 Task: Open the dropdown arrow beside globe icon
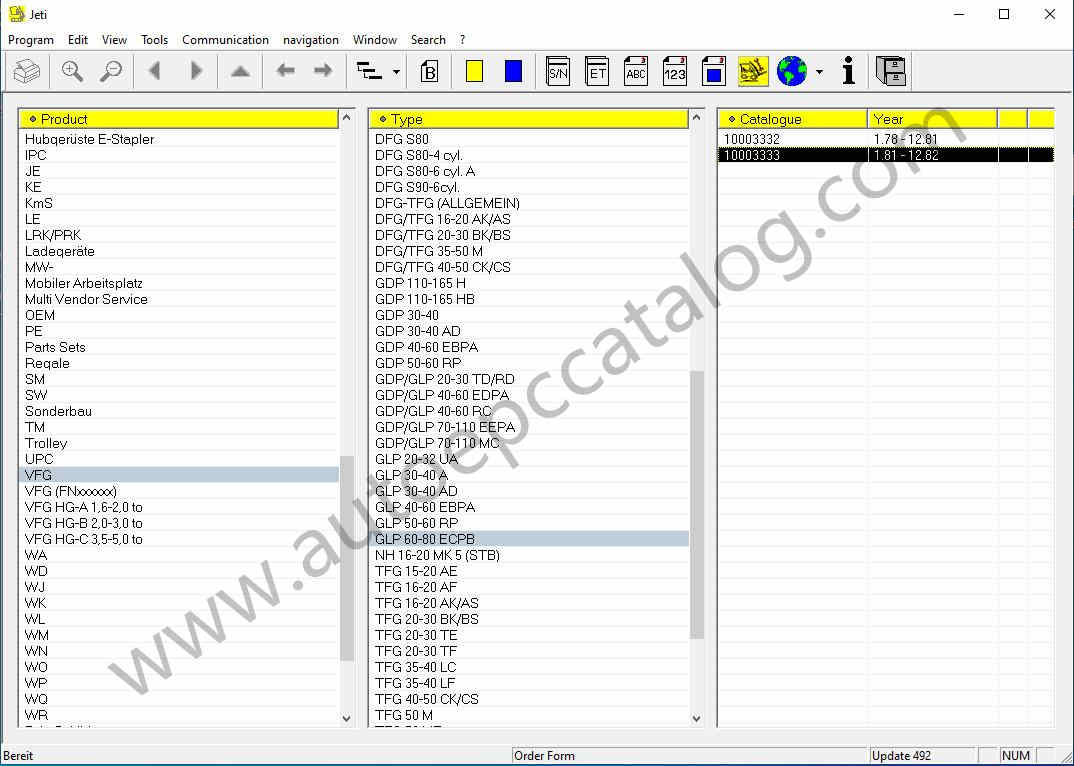819,72
